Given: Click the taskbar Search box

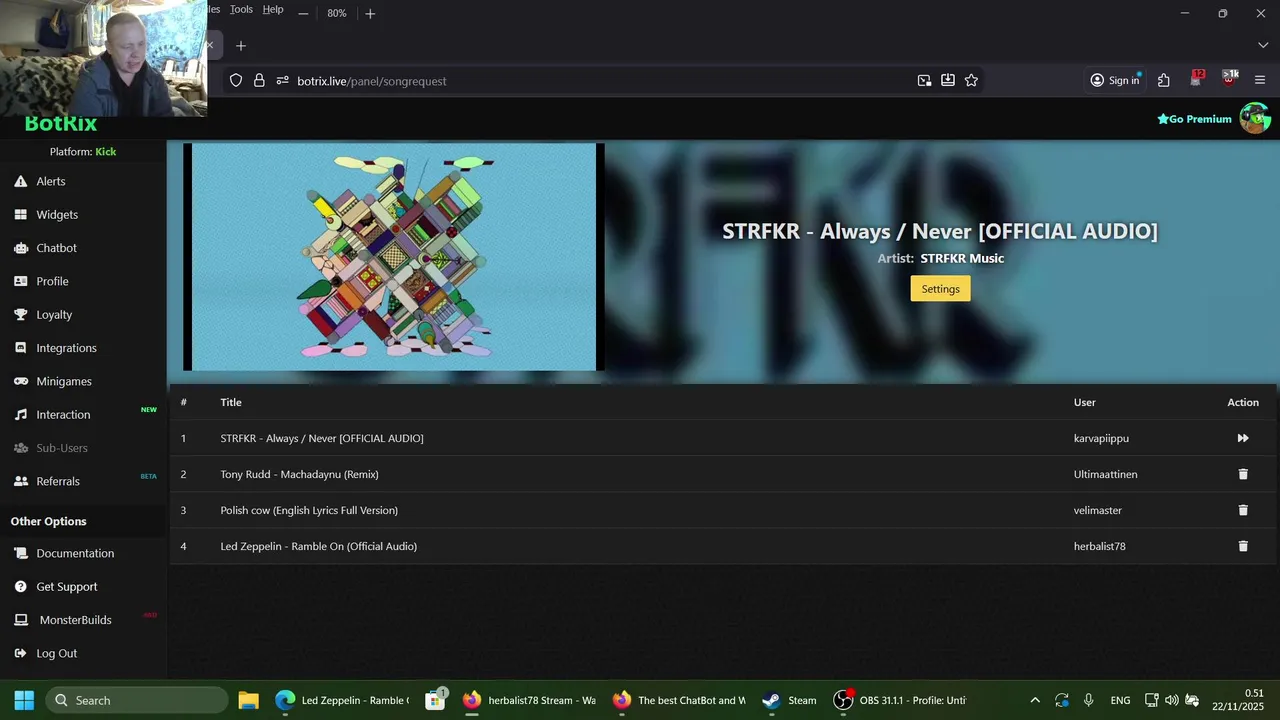Looking at the screenshot, I should (137, 700).
